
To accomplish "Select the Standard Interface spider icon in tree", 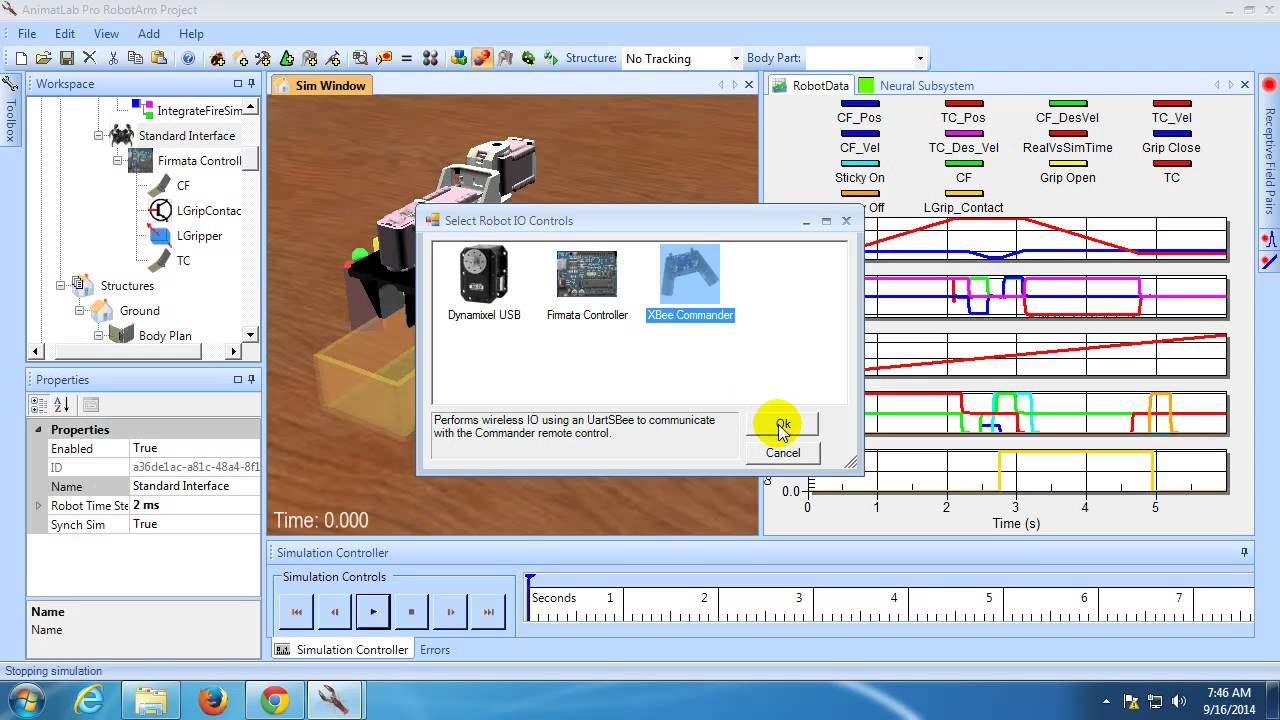I will (x=122, y=135).
